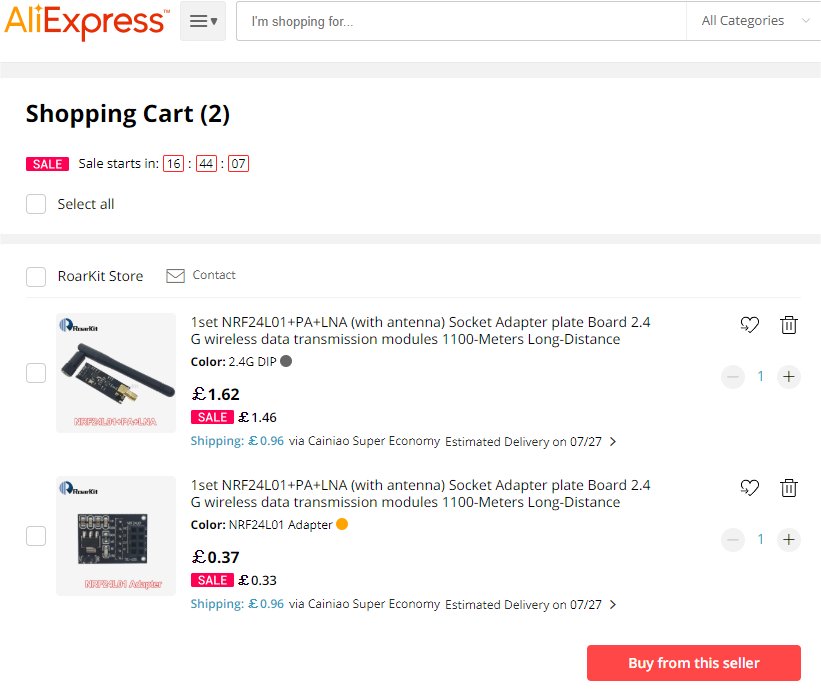This screenshot has height=695, width=821.
Task: Expand shipping details for NRF24L01 Adapter item
Action: [613, 604]
